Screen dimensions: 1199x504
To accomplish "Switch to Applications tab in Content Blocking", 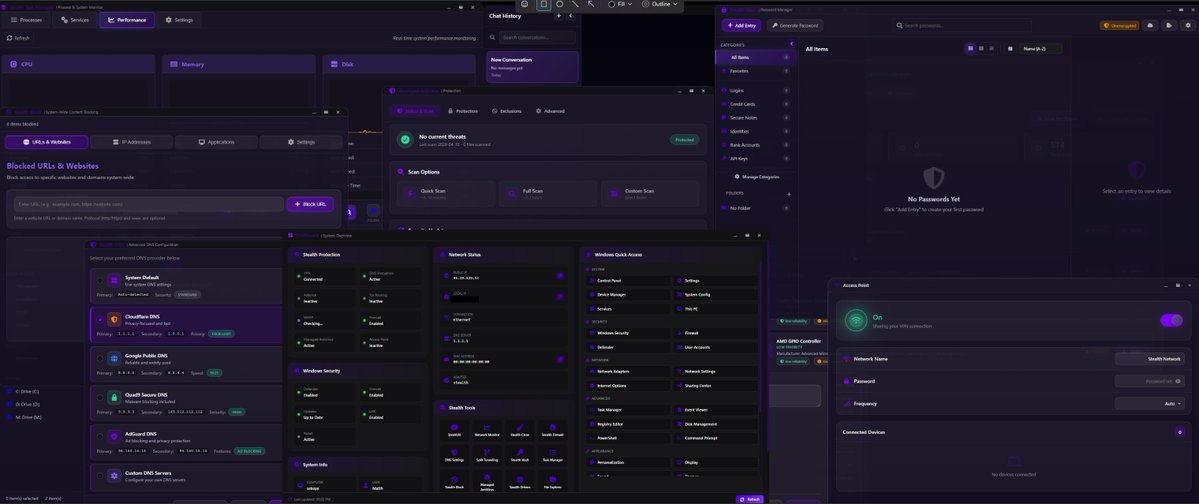I will [216, 142].
